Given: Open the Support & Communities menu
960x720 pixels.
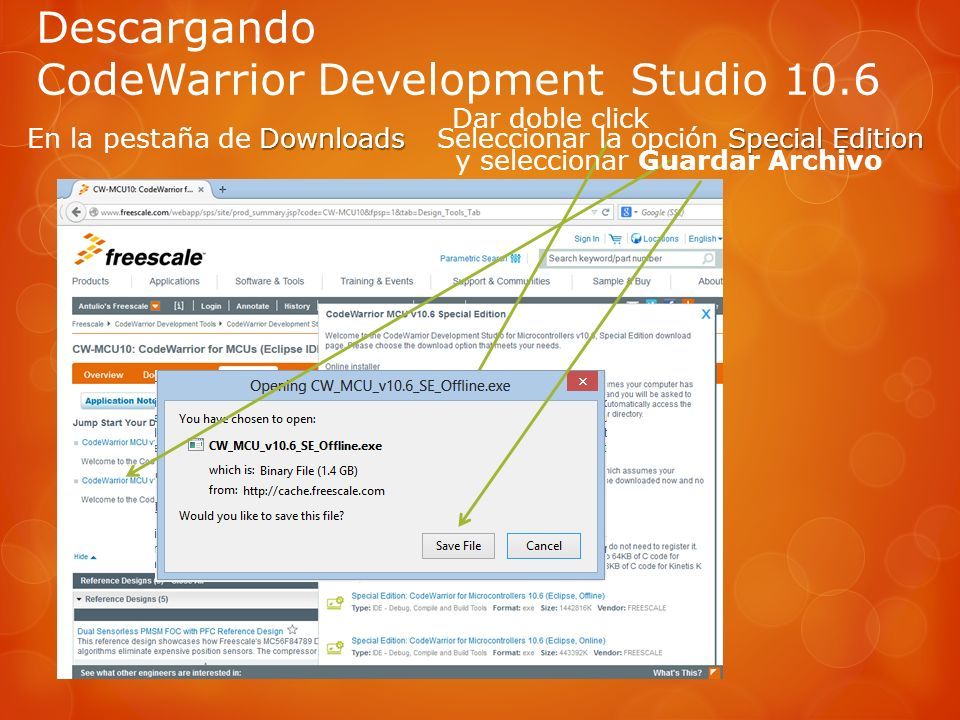Looking at the screenshot, I should point(501,281).
